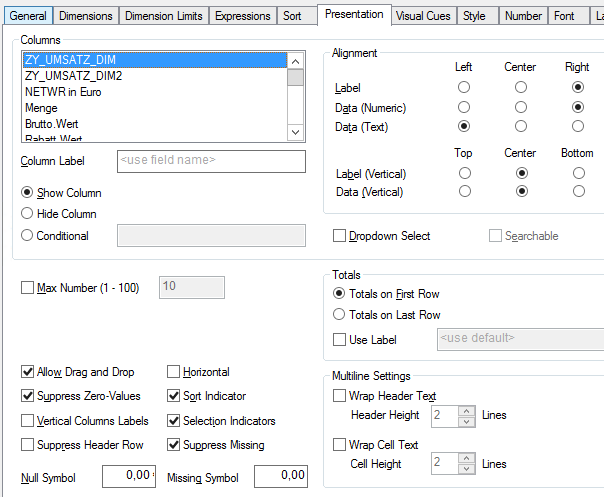604x497 pixels.
Task: Increase Header Height spinner value
Action: pos(467,410)
